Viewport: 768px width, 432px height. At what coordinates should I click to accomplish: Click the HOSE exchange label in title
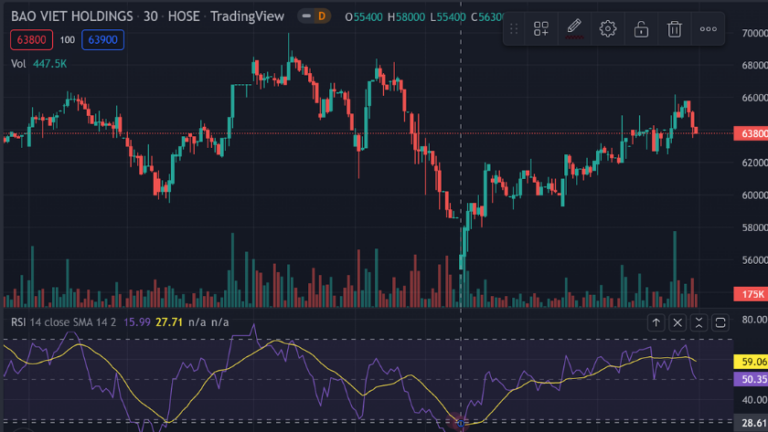(x=184, y=16)
